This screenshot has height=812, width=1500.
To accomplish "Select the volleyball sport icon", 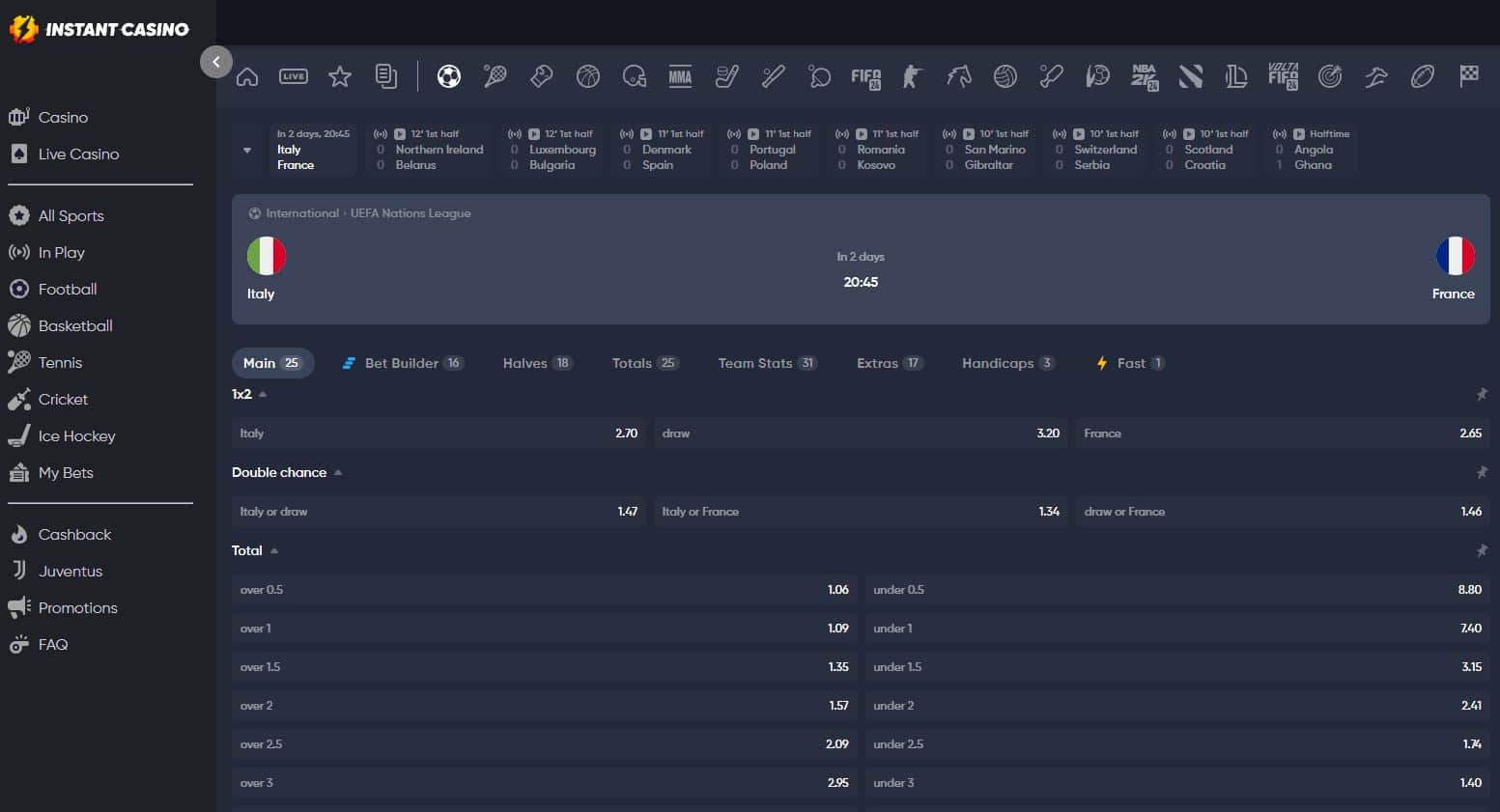I will pyautogui.click(x=1005, y=76).
